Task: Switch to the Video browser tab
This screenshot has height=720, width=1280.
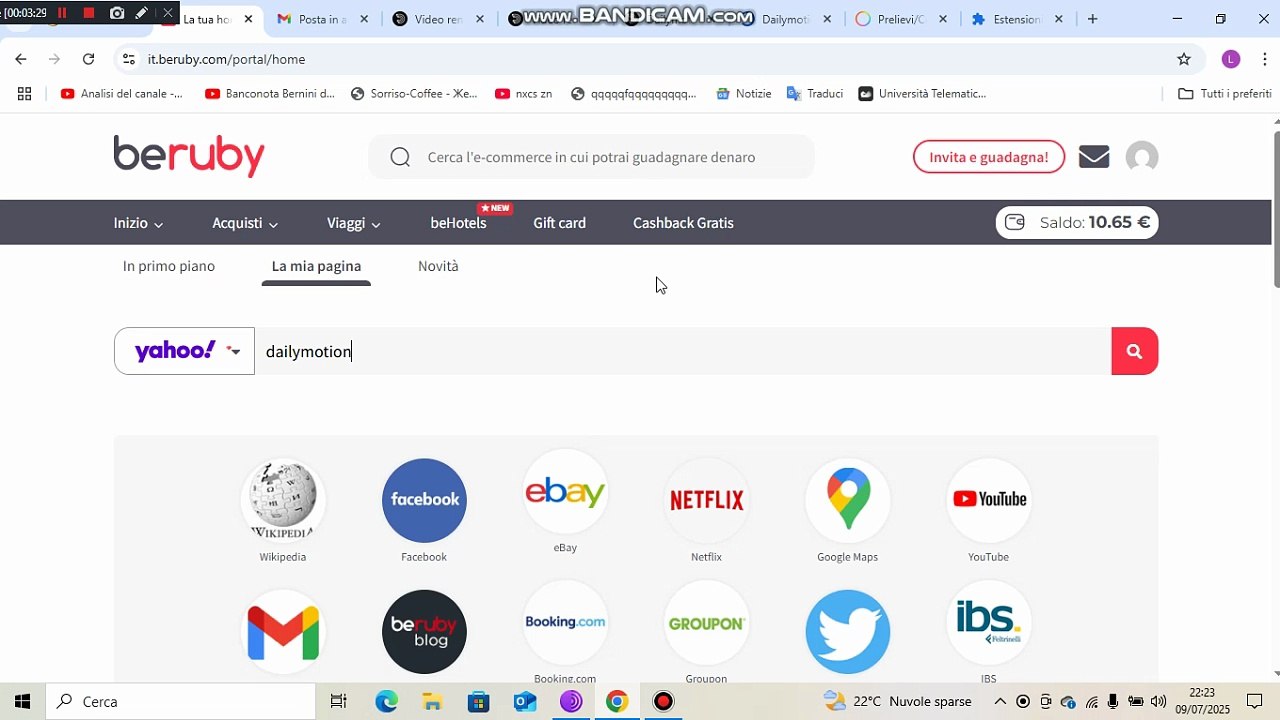Action: click(x=439, y=19)
